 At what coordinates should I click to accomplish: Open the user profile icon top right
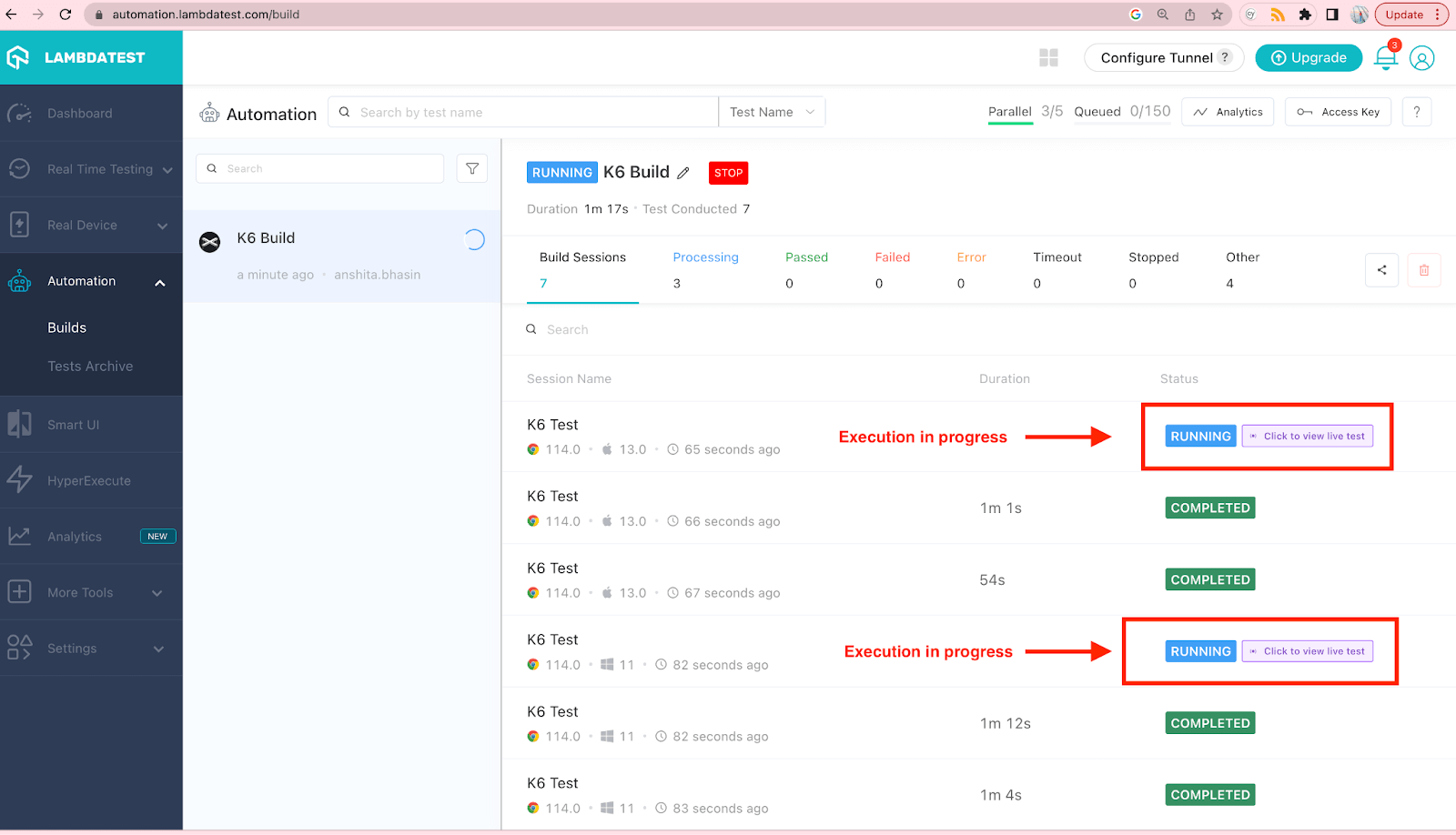(x=1421, y=57)
